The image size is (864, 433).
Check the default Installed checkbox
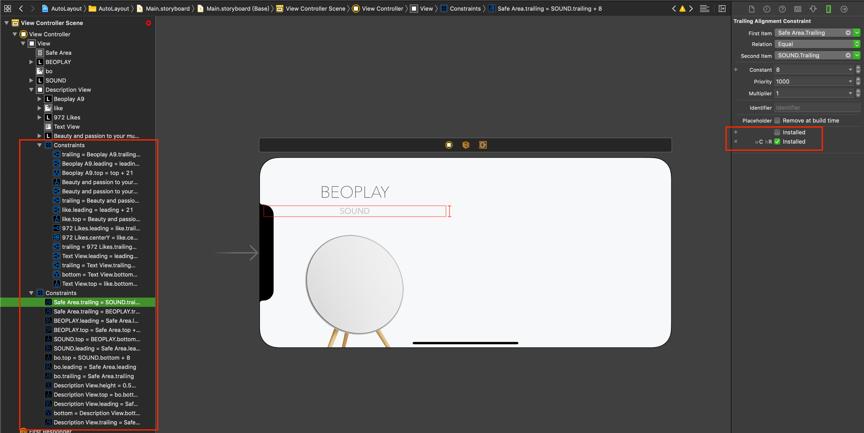[777, 132]
